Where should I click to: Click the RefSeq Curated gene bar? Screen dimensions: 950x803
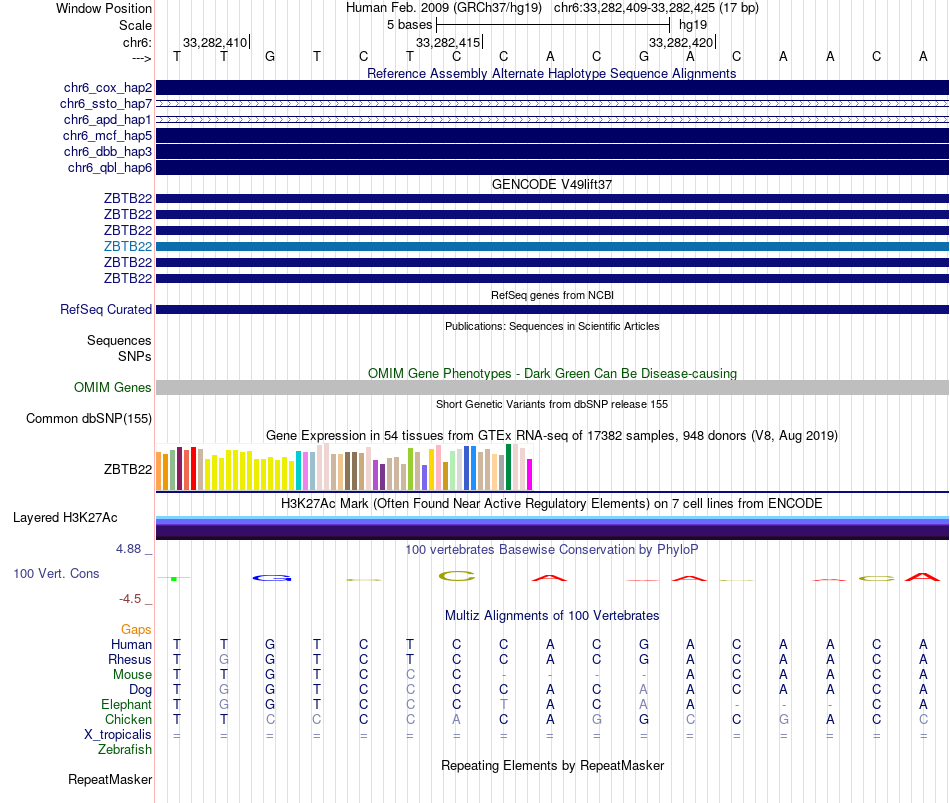[x=552, y=310]
